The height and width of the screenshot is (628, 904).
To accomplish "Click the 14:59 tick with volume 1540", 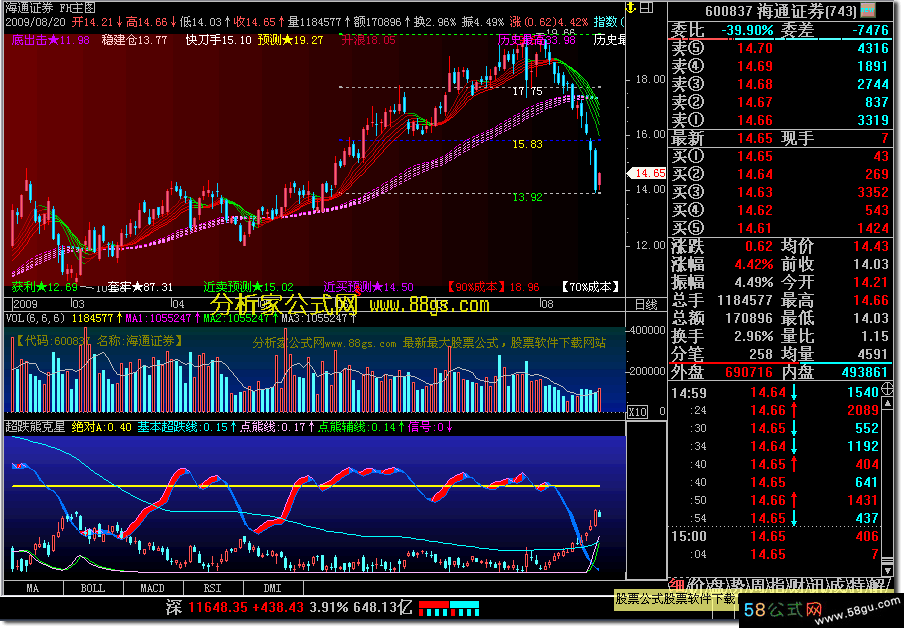I will pyautogui.click(x=775, y=393).
